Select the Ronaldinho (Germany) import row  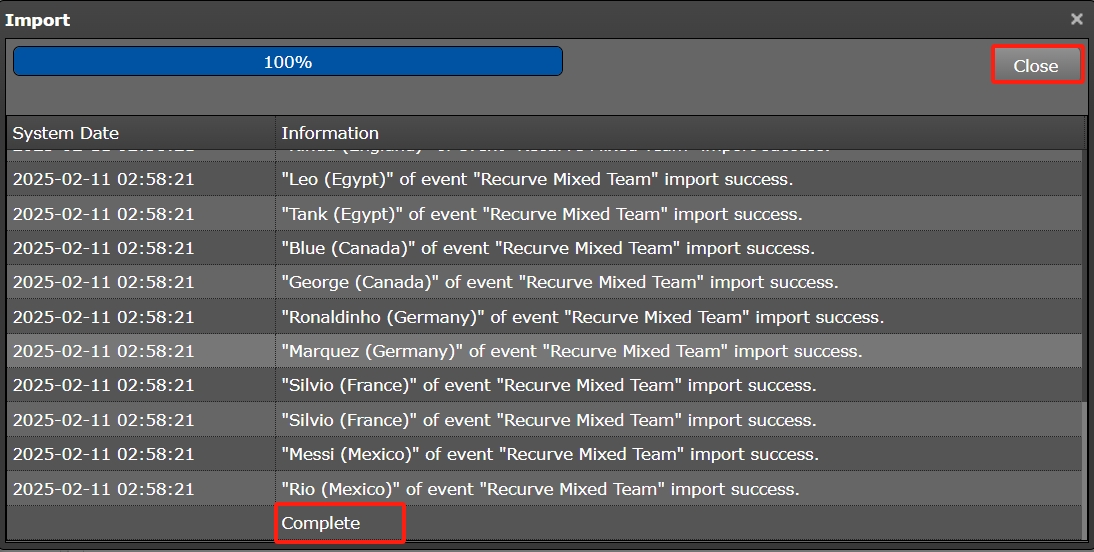tap(582, 317)
